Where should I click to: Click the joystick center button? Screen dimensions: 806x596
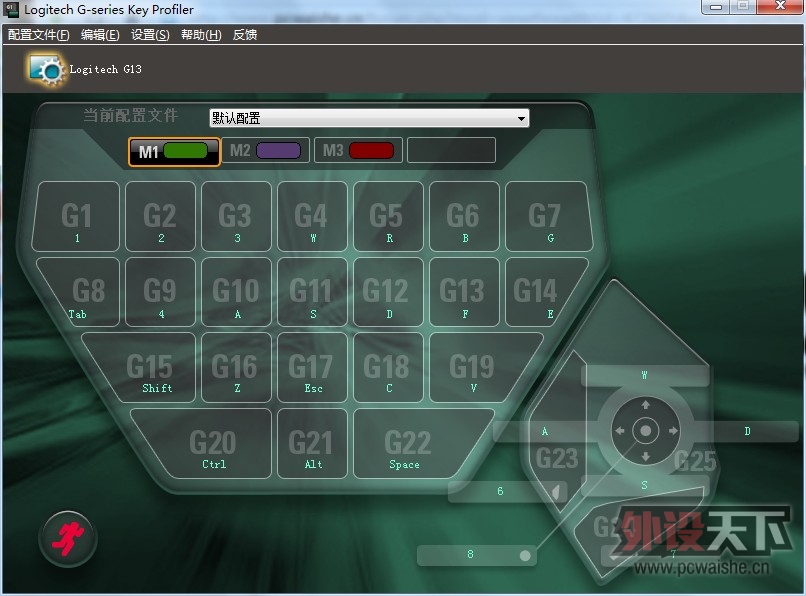(x=646, y=431)
